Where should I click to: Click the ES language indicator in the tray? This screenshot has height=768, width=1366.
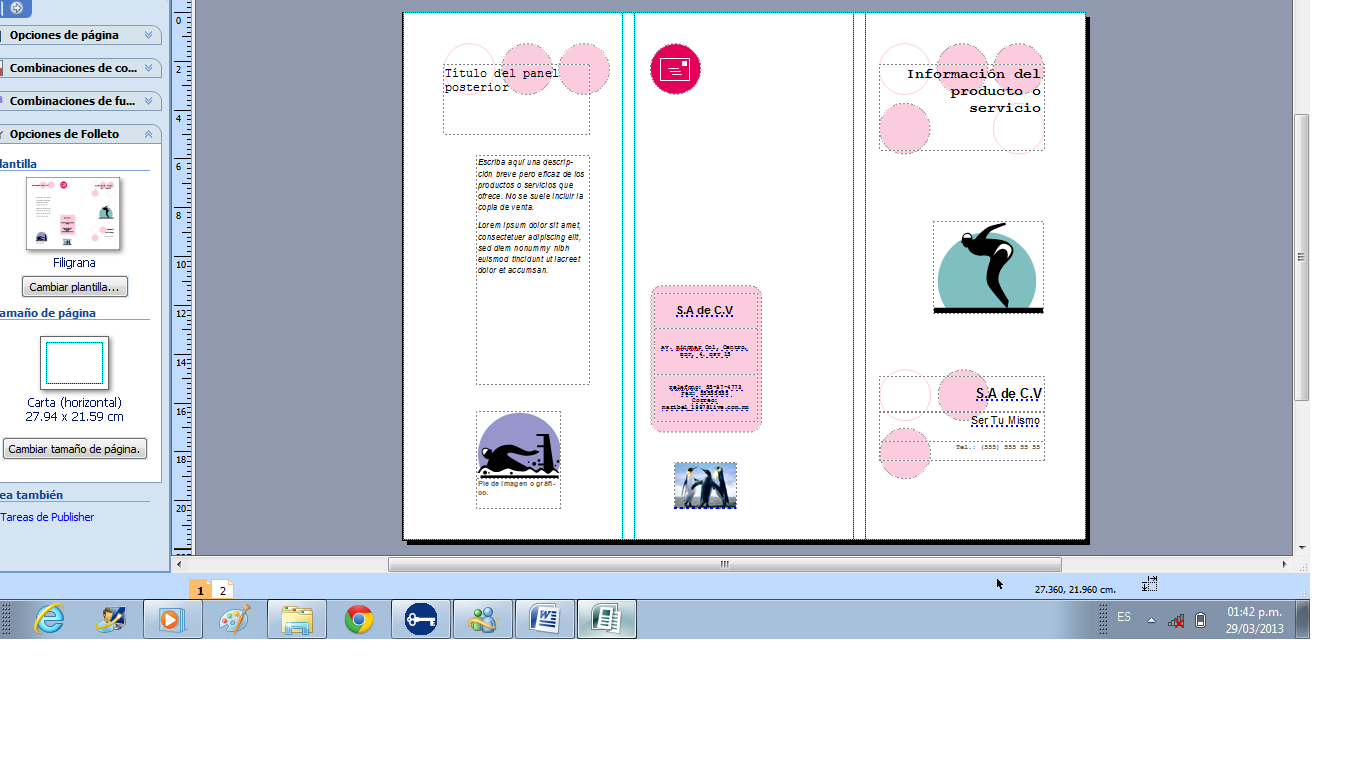pyautogui.click(x=1123, y=618)
